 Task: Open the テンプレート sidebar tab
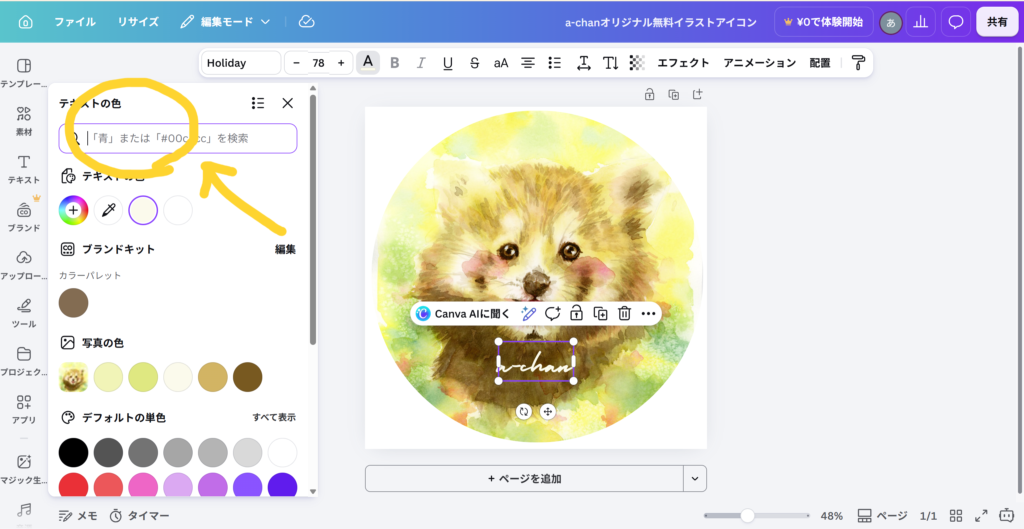[24, 73]
